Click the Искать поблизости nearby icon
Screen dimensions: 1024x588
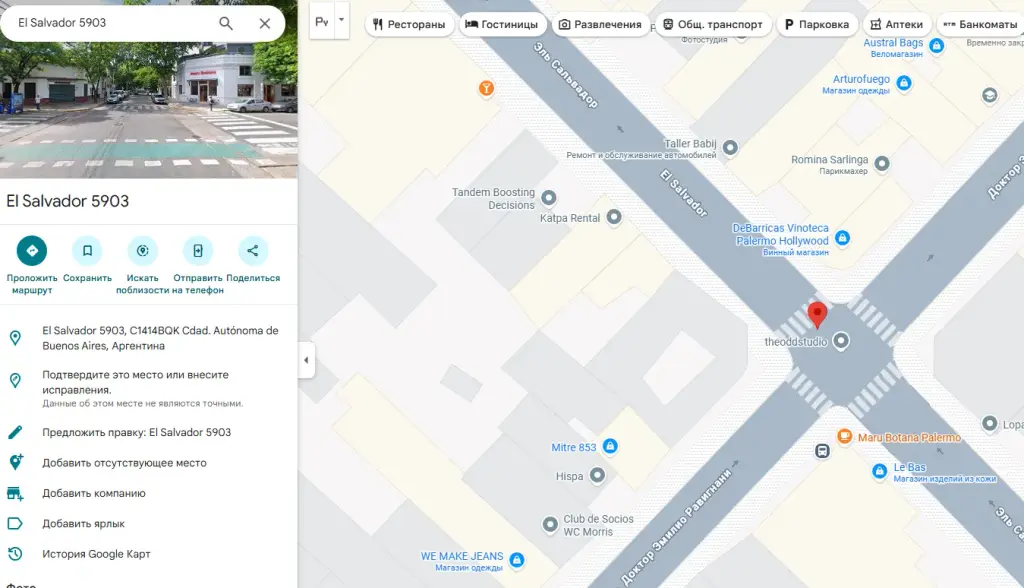(x=142, y=251)
